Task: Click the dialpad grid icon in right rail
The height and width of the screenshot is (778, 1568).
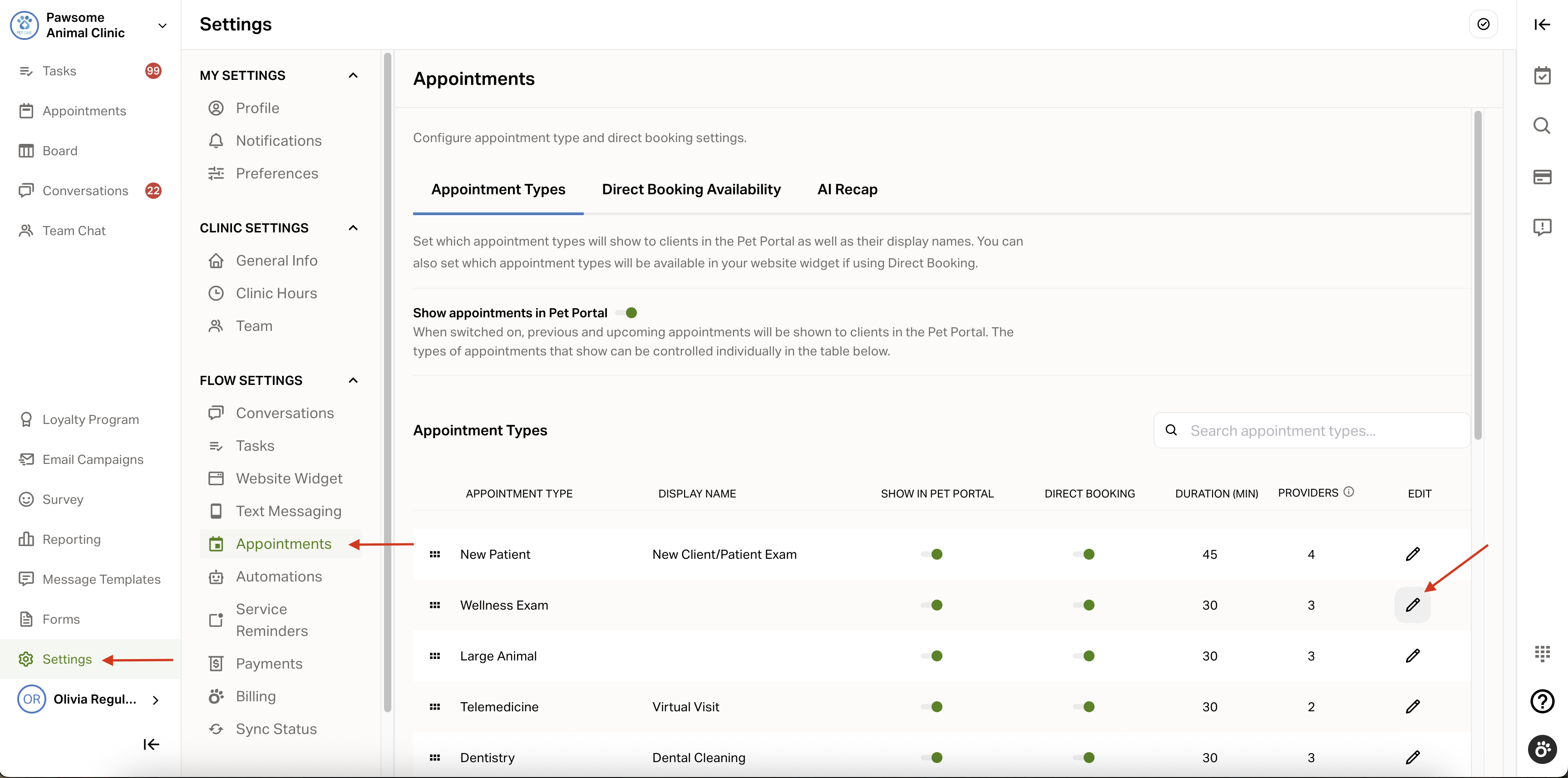Action: click(x=1542, y=653)
